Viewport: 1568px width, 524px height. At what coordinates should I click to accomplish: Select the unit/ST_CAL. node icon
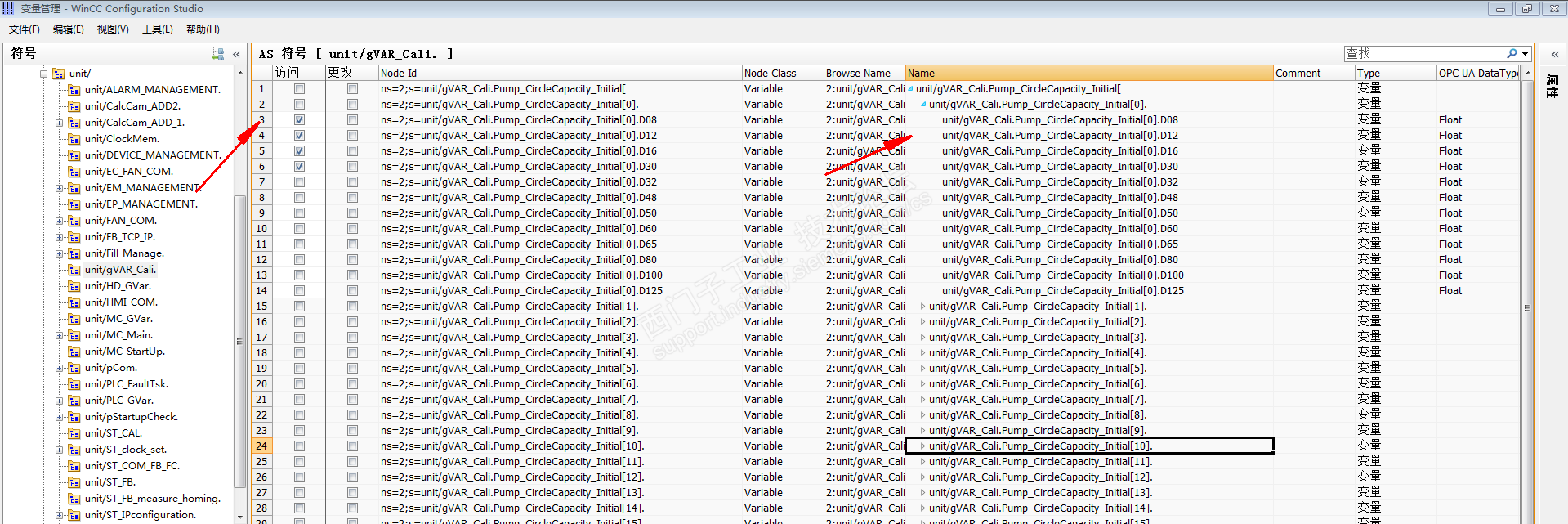(74, 433)
